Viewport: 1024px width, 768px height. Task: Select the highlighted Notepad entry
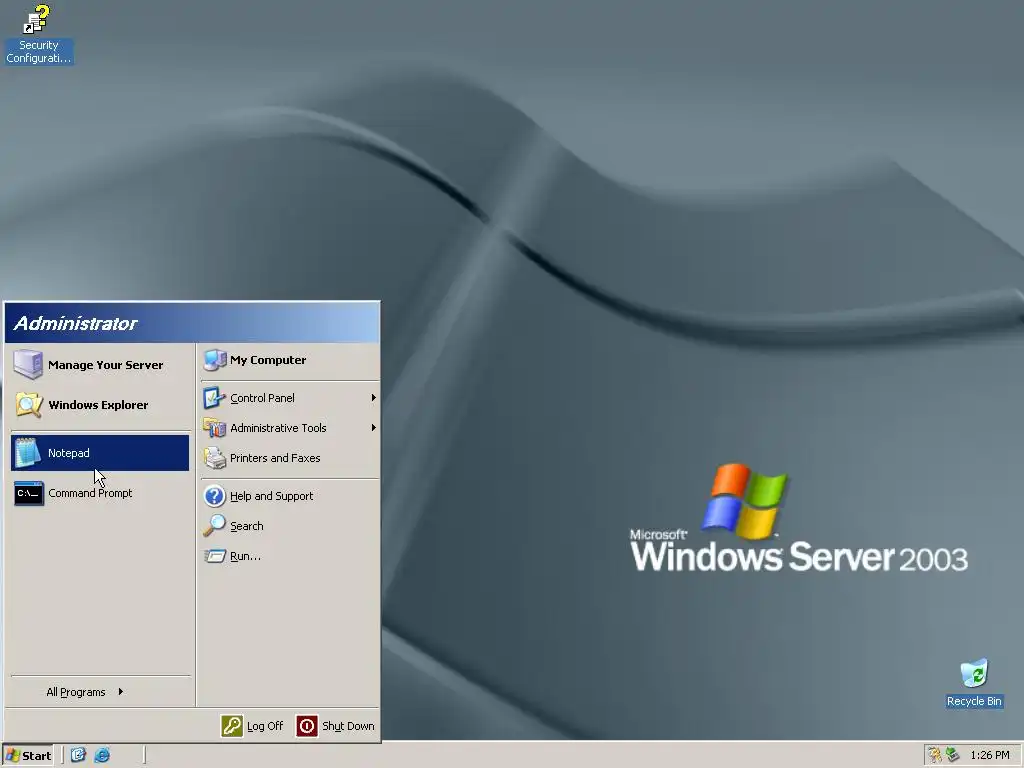point(100,453)
